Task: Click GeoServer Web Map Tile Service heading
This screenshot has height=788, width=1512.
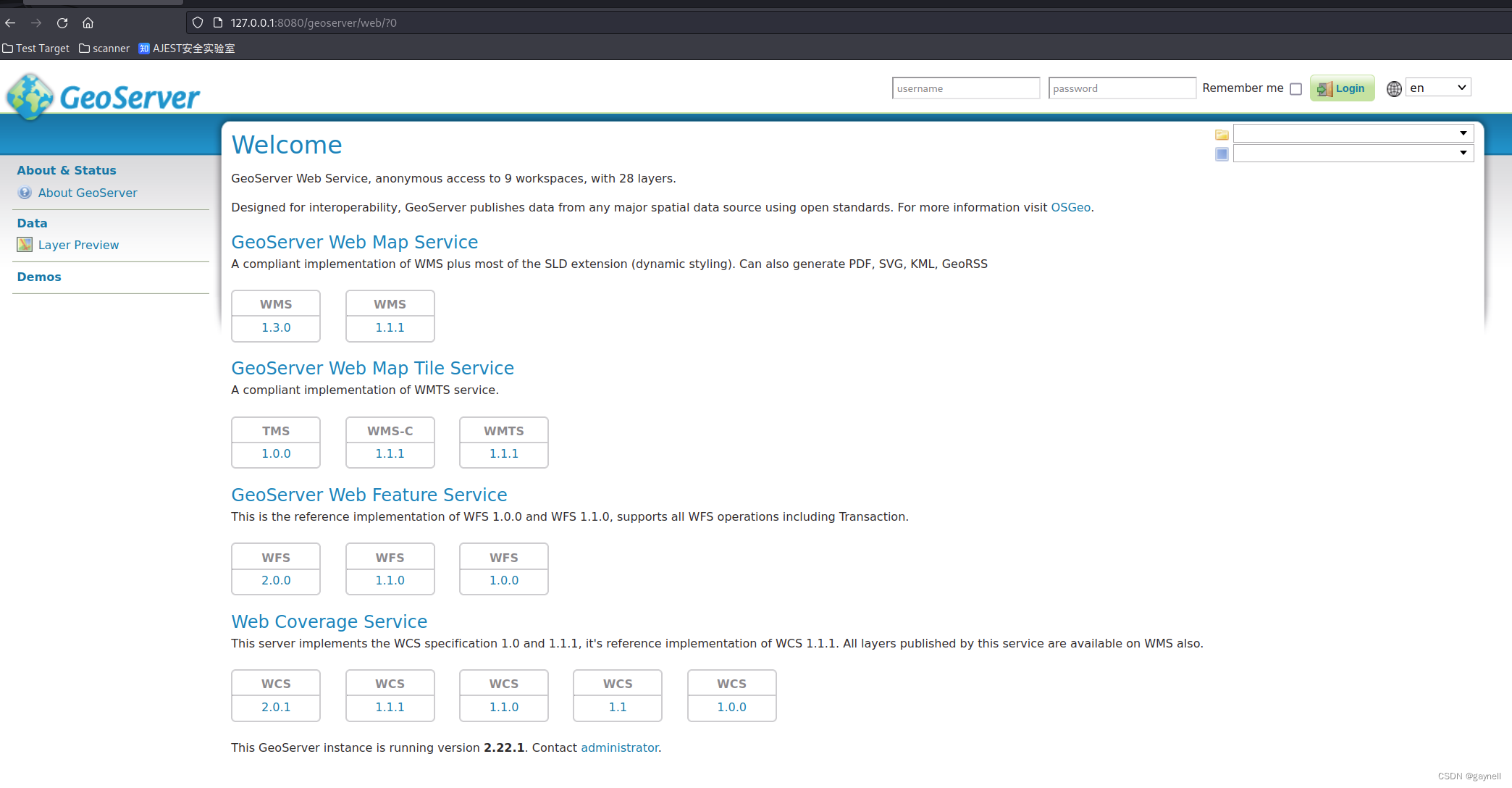Action: (x=373, y=368)
